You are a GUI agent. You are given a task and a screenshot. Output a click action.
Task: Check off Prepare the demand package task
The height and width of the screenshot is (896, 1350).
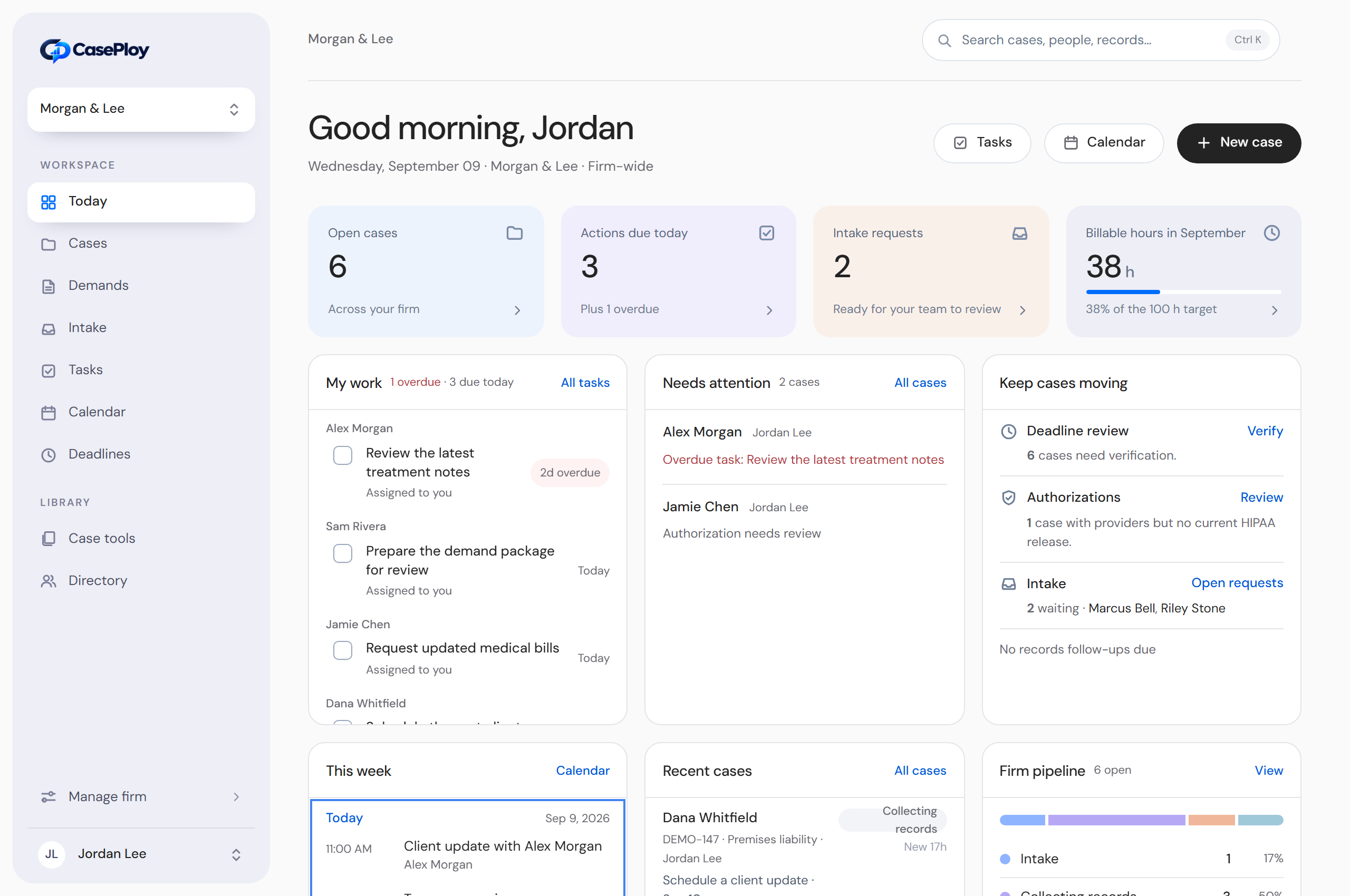click(342, 553)
